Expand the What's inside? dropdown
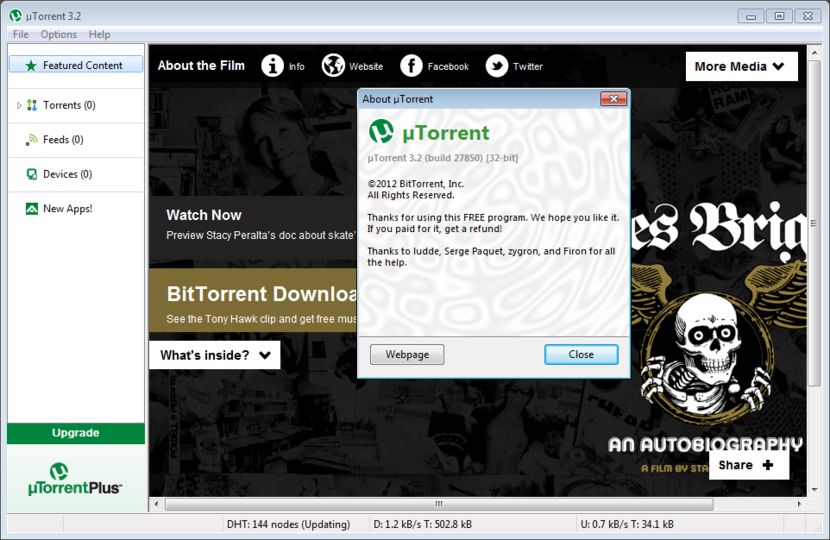The height and width of the screenshot is (540, 830). pos(214,355)
